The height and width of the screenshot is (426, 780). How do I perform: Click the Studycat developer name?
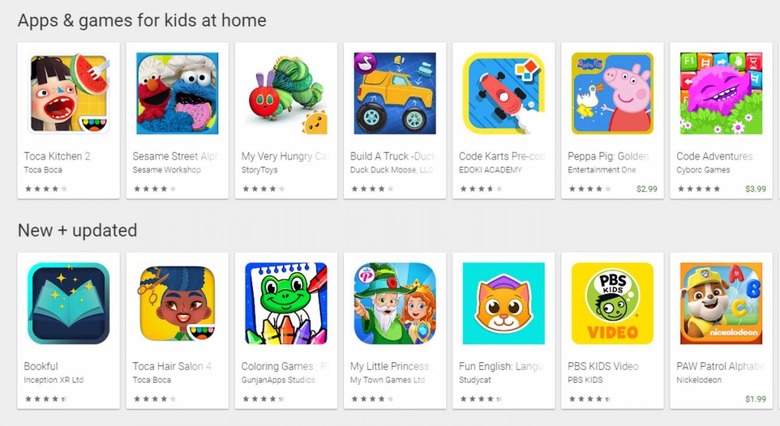pos(475,380)
